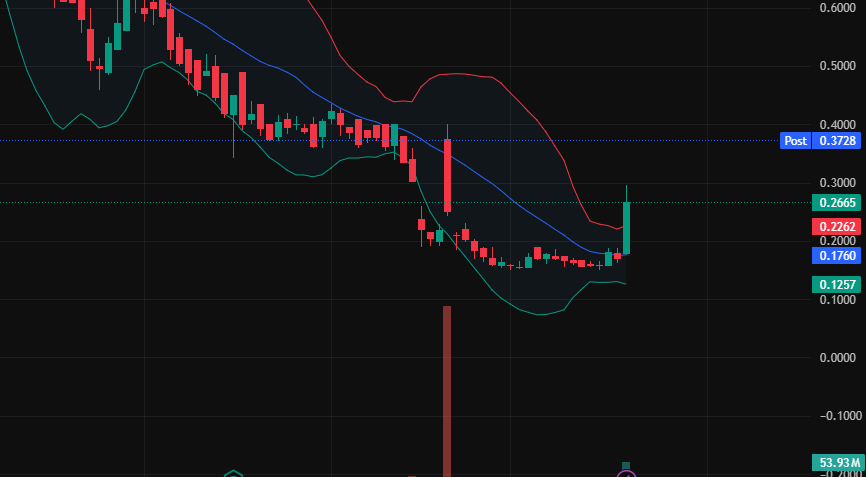
Task: Select the tall red volume bar
Action: coord(447,391)
